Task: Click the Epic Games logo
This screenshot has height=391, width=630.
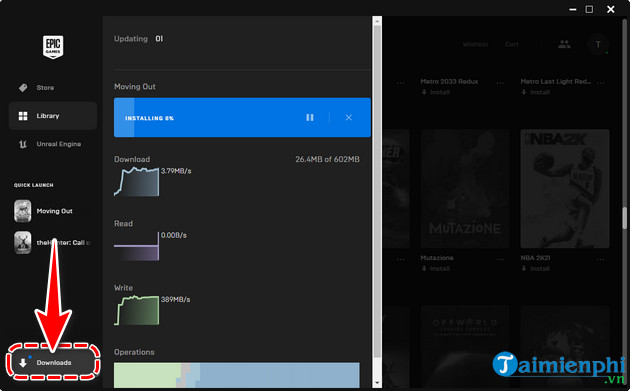Action: point(53,47)
